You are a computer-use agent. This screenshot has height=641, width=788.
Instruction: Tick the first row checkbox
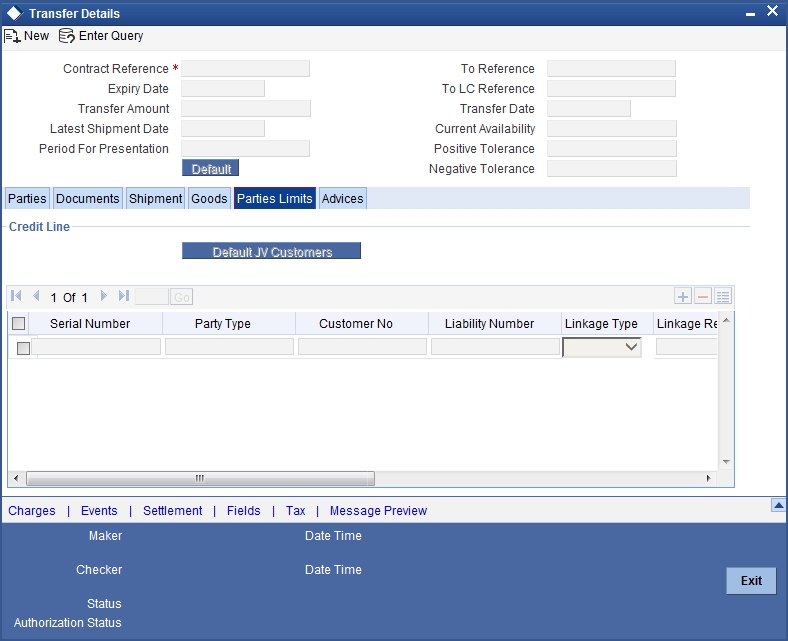(23, 348)
